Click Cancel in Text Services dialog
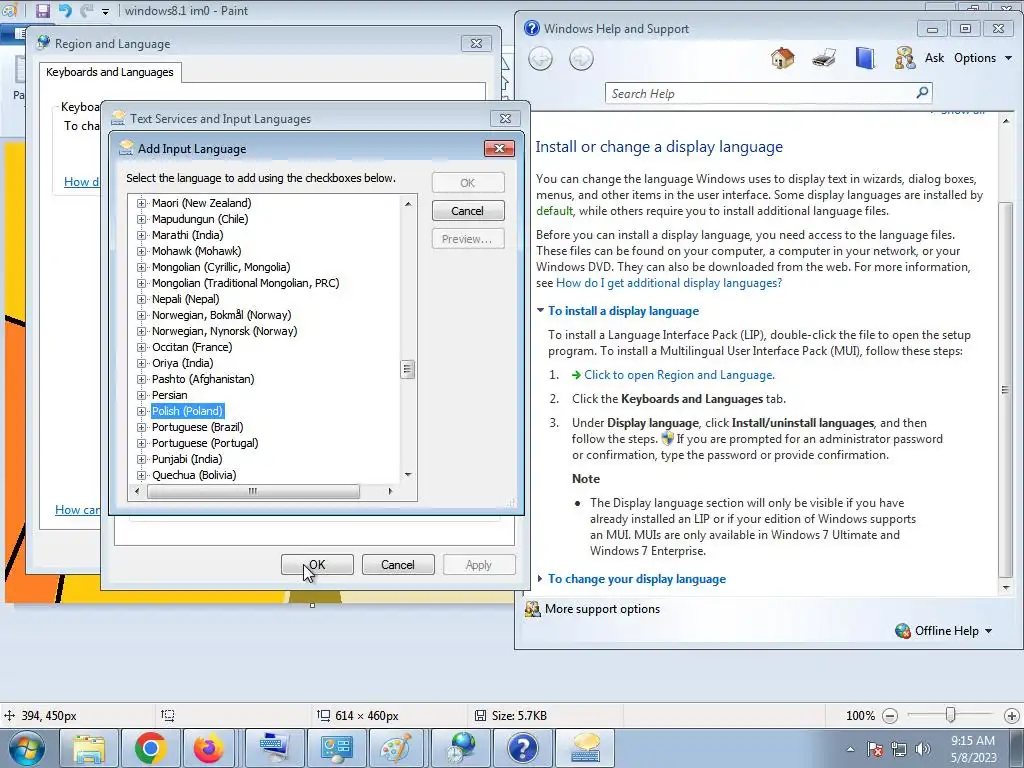The width and height of the screenshot is (1024, 768). tap(398, 565)
